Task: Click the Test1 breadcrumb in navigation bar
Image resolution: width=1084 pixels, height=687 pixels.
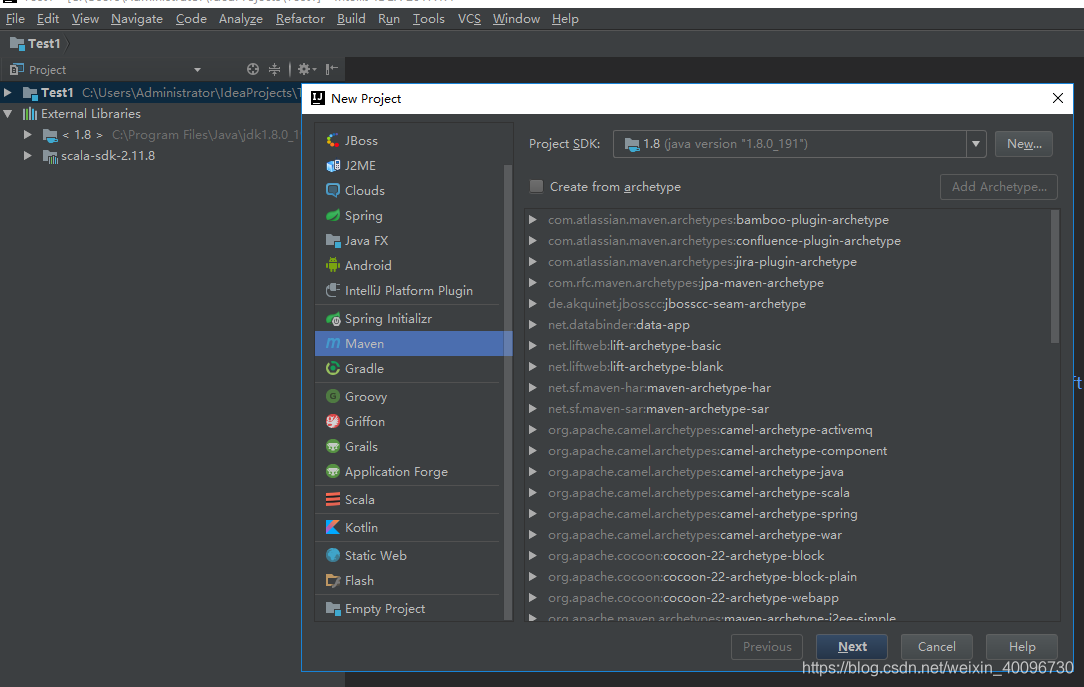Action: [36, 44]
